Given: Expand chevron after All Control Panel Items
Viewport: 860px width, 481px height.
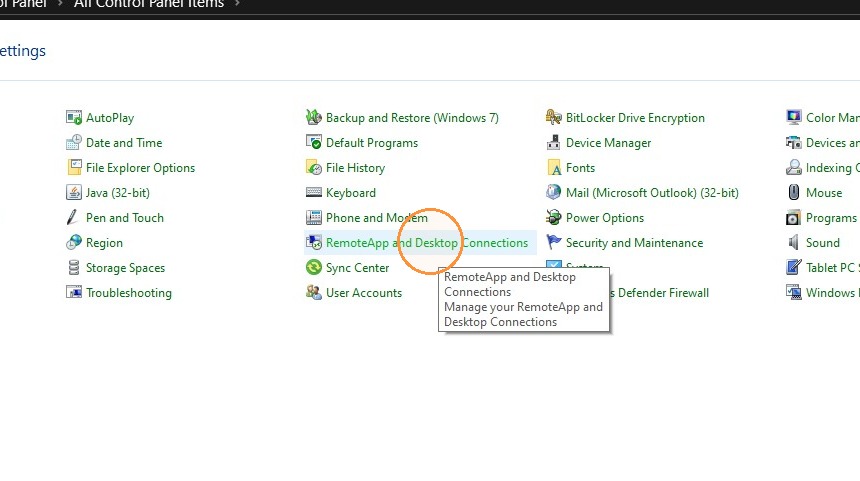Looking at the screenshot, I should (237, 3).
